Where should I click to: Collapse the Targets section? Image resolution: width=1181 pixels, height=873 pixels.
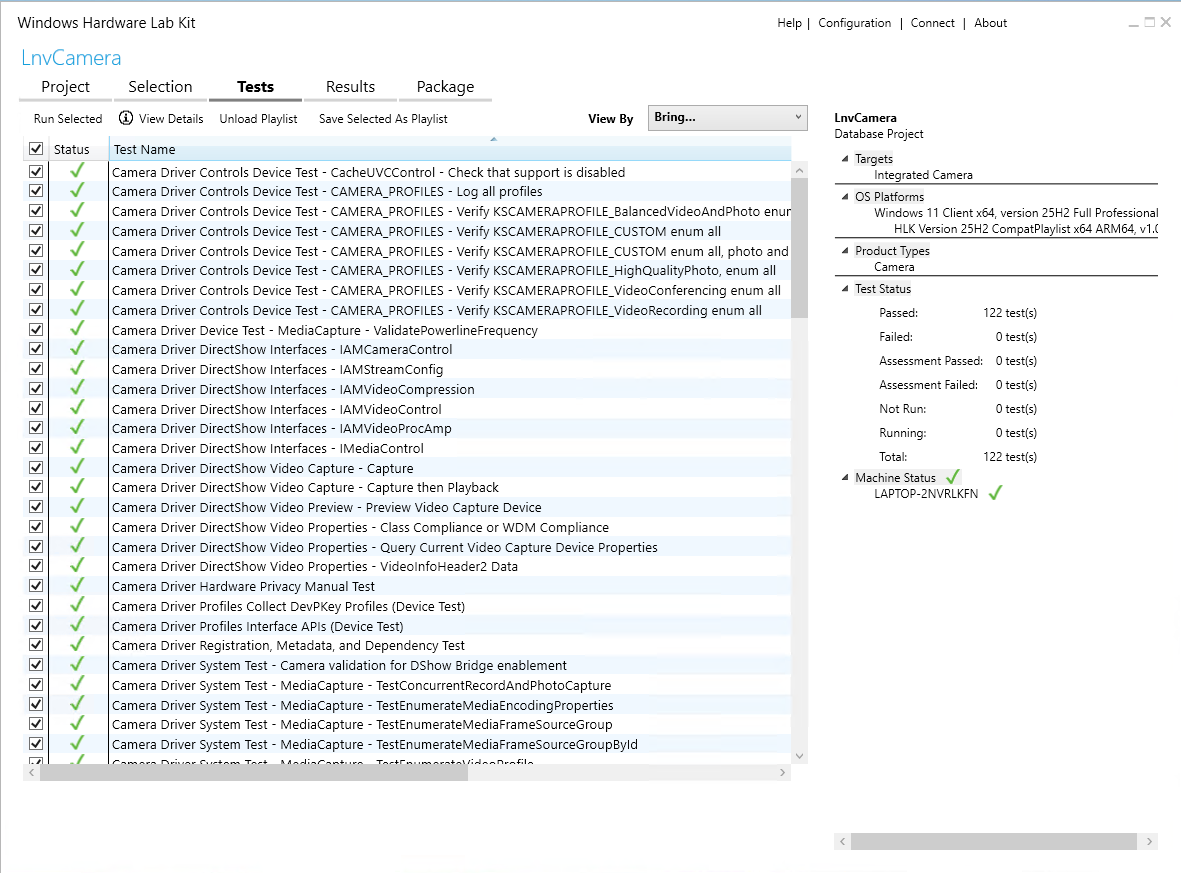click(x=844, y=158)
